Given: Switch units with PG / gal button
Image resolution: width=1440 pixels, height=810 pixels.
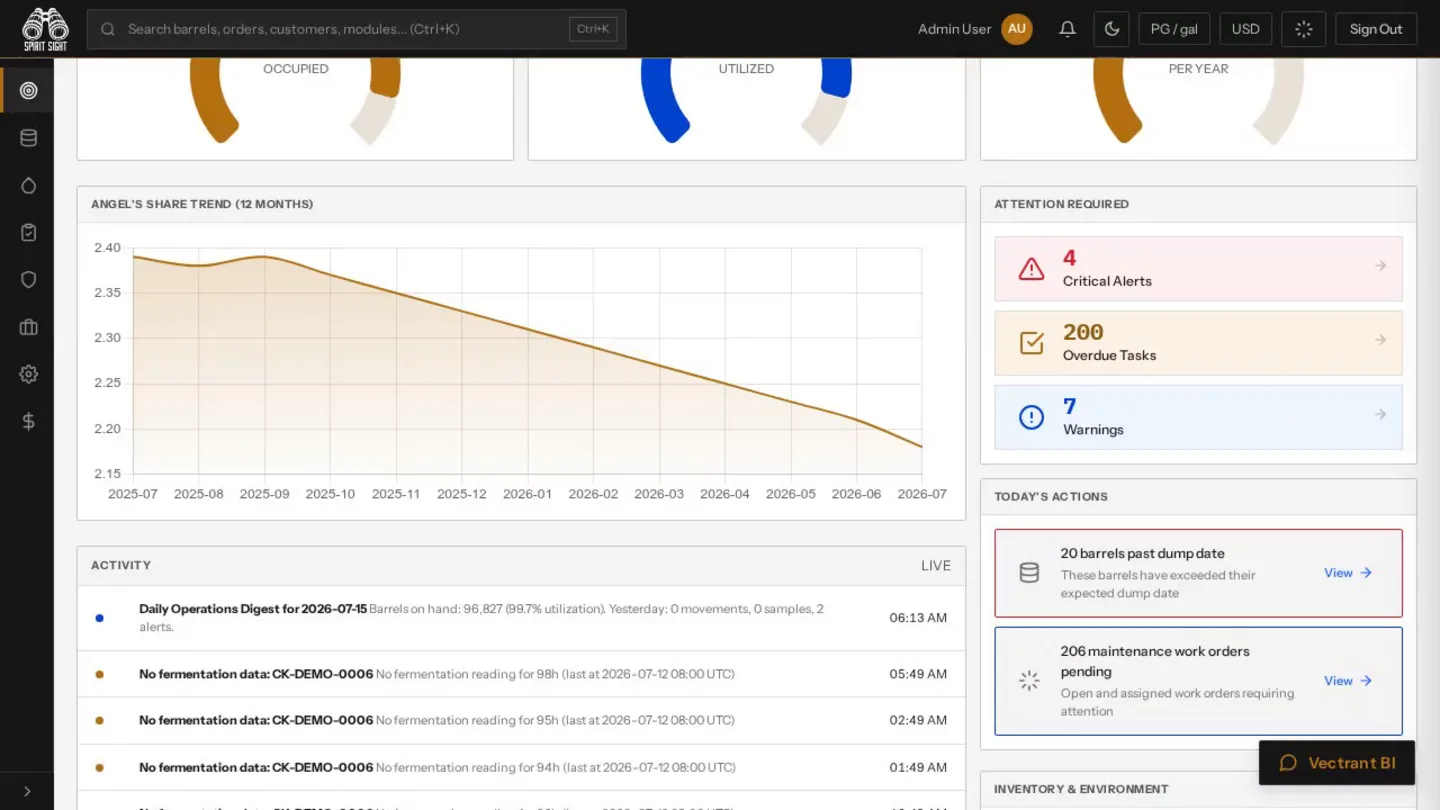Looking at the screenshot, I should coord(1174,29).
